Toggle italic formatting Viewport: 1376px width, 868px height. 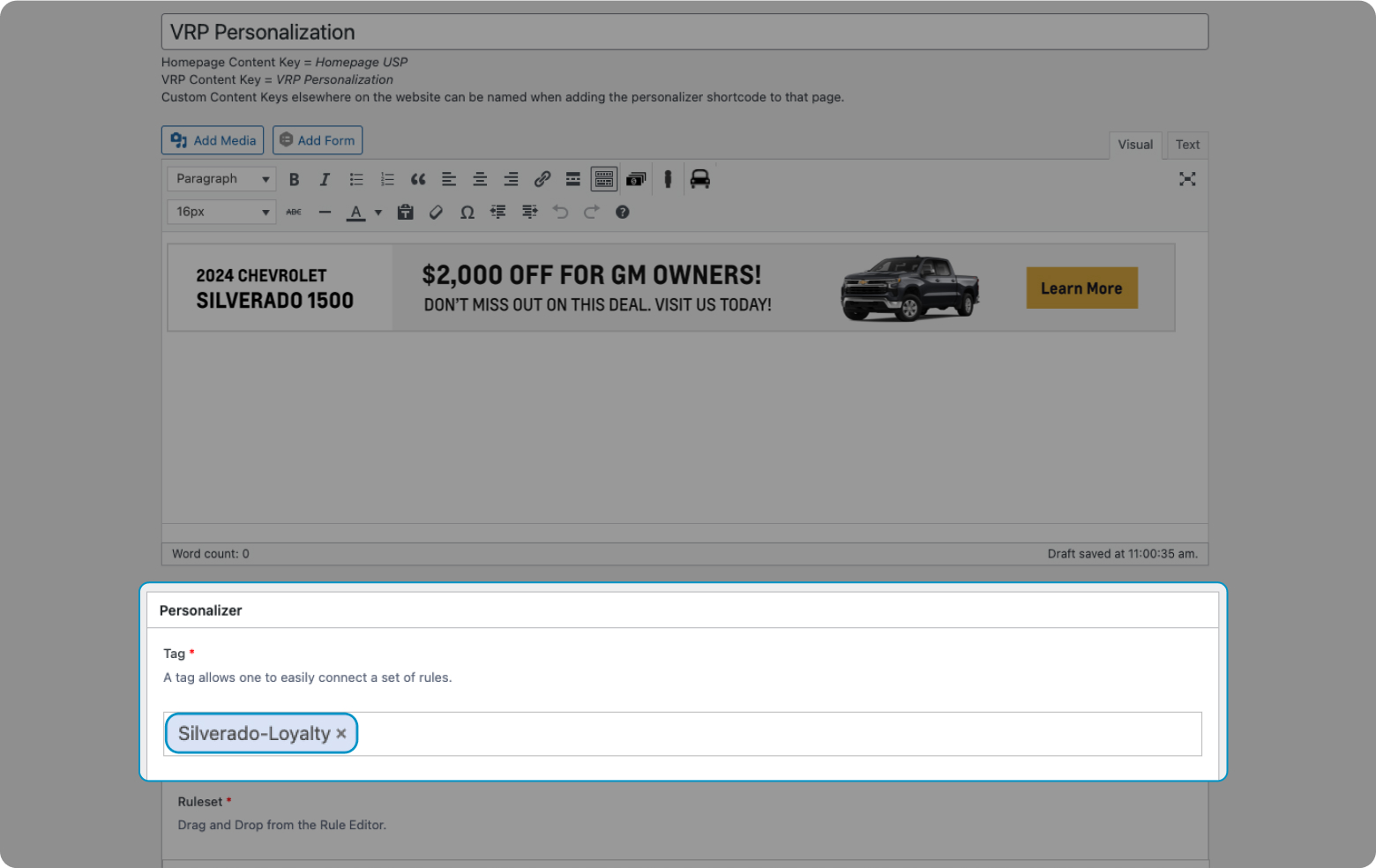325,179
